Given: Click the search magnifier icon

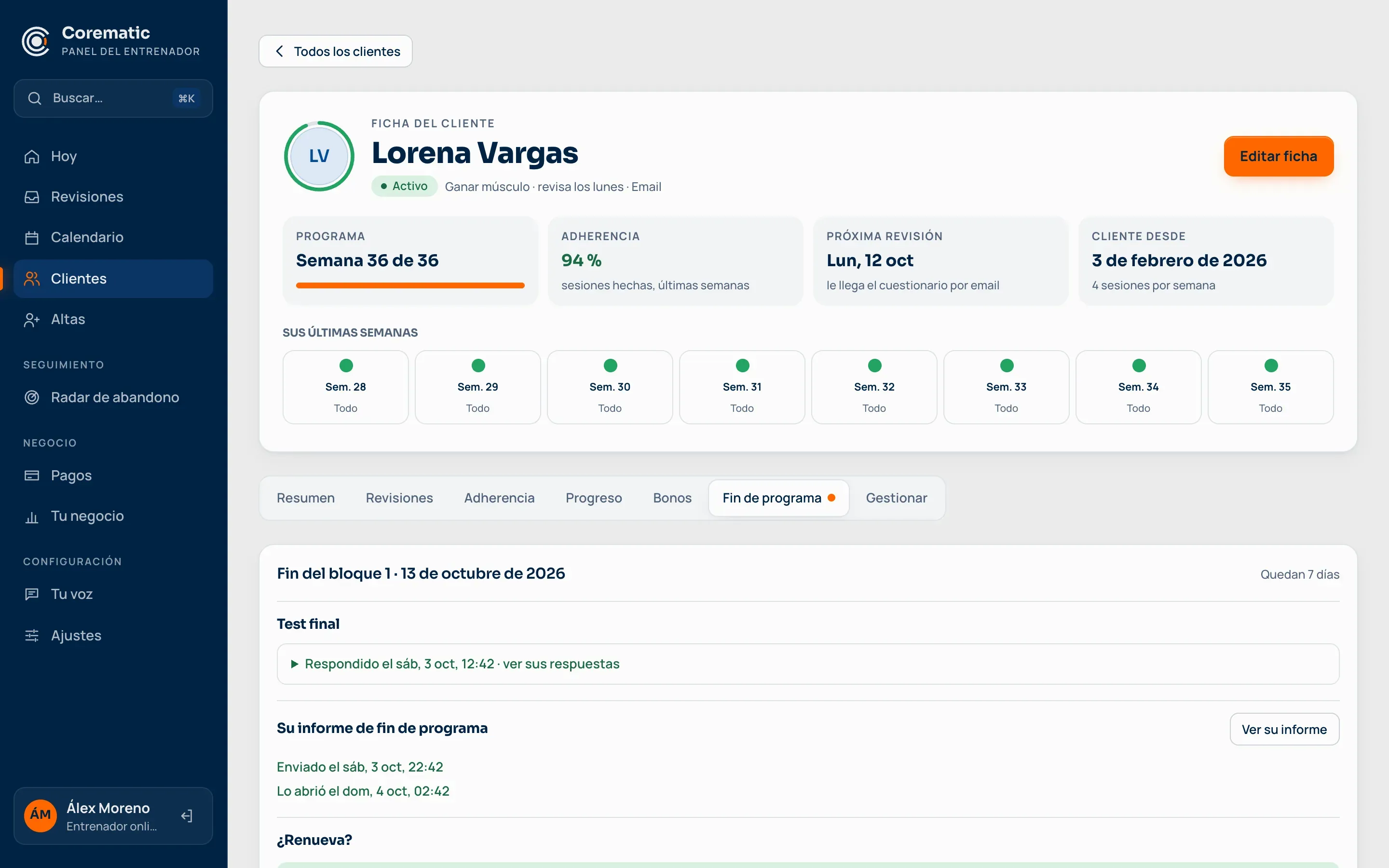Looking at the screenshot, I should (x=34, y=98).
